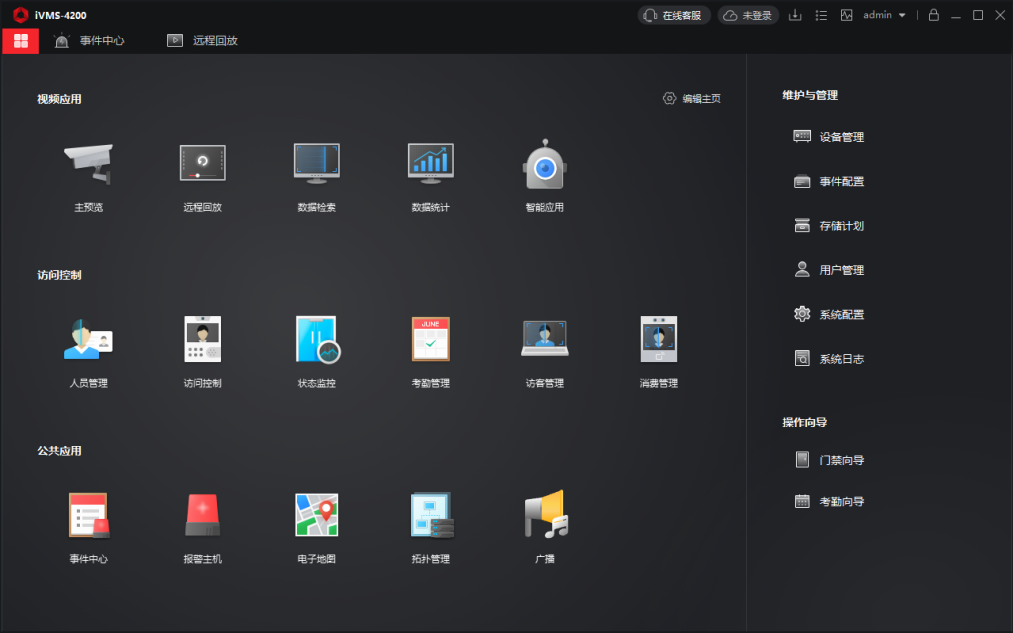
Task: Open the 数据统计 chart icon
Action: coord(430,165)
